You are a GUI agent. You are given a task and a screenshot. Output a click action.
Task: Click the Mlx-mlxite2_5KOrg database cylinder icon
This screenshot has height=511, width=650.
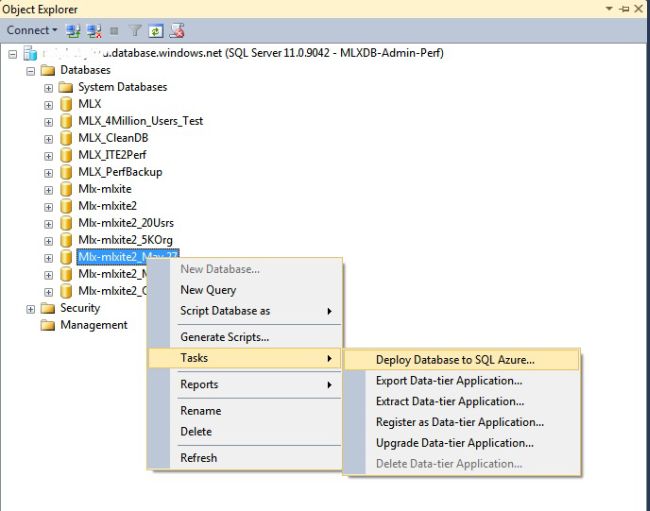click(65, 240)
